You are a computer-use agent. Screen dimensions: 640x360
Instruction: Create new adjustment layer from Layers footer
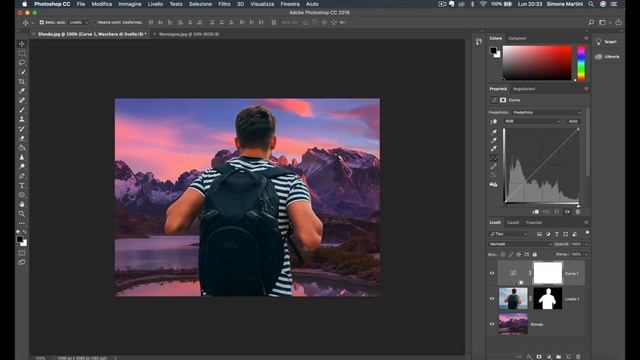coord(549,357)
